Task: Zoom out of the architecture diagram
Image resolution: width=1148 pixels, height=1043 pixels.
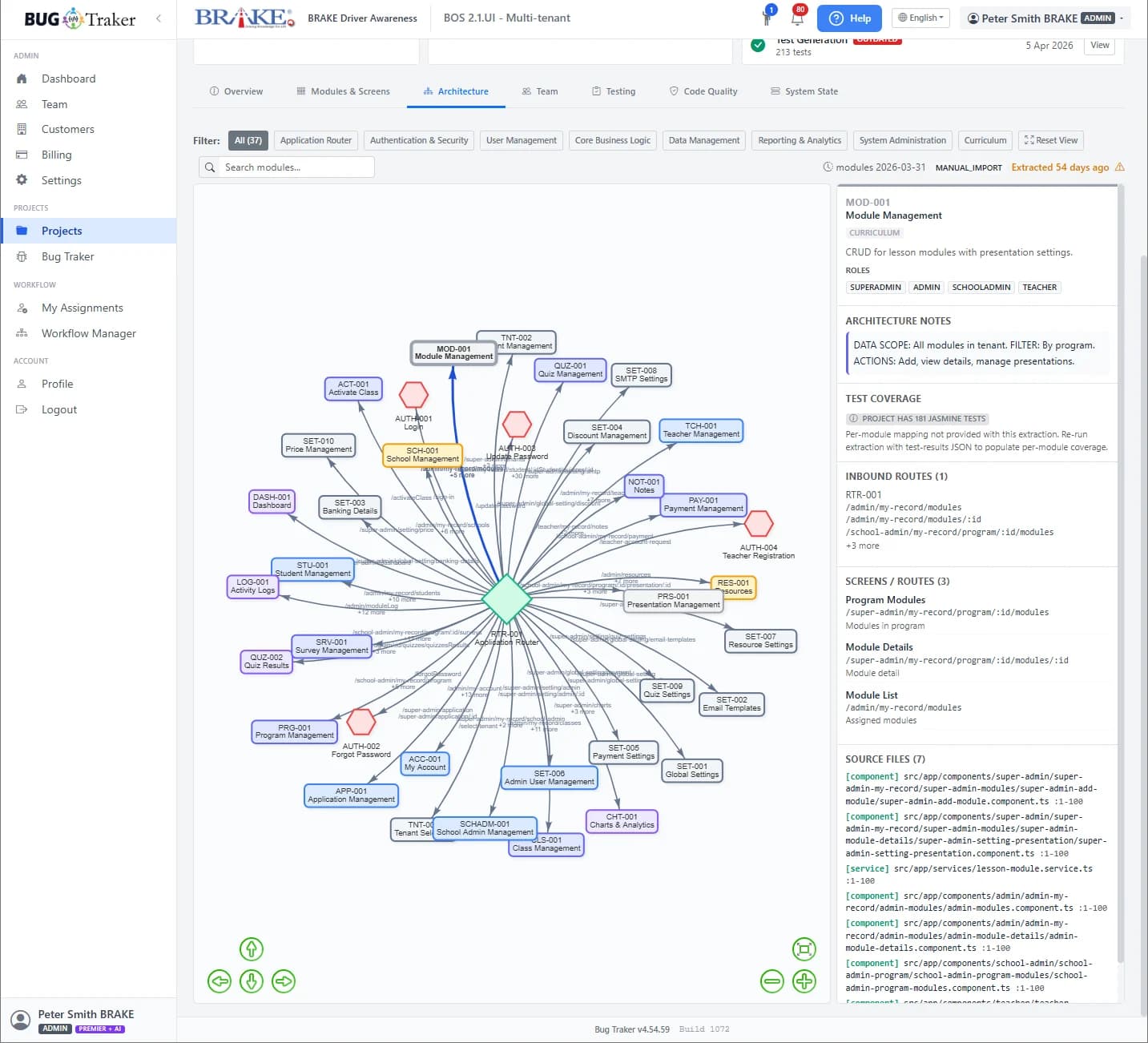Action: tap(772, 981)
